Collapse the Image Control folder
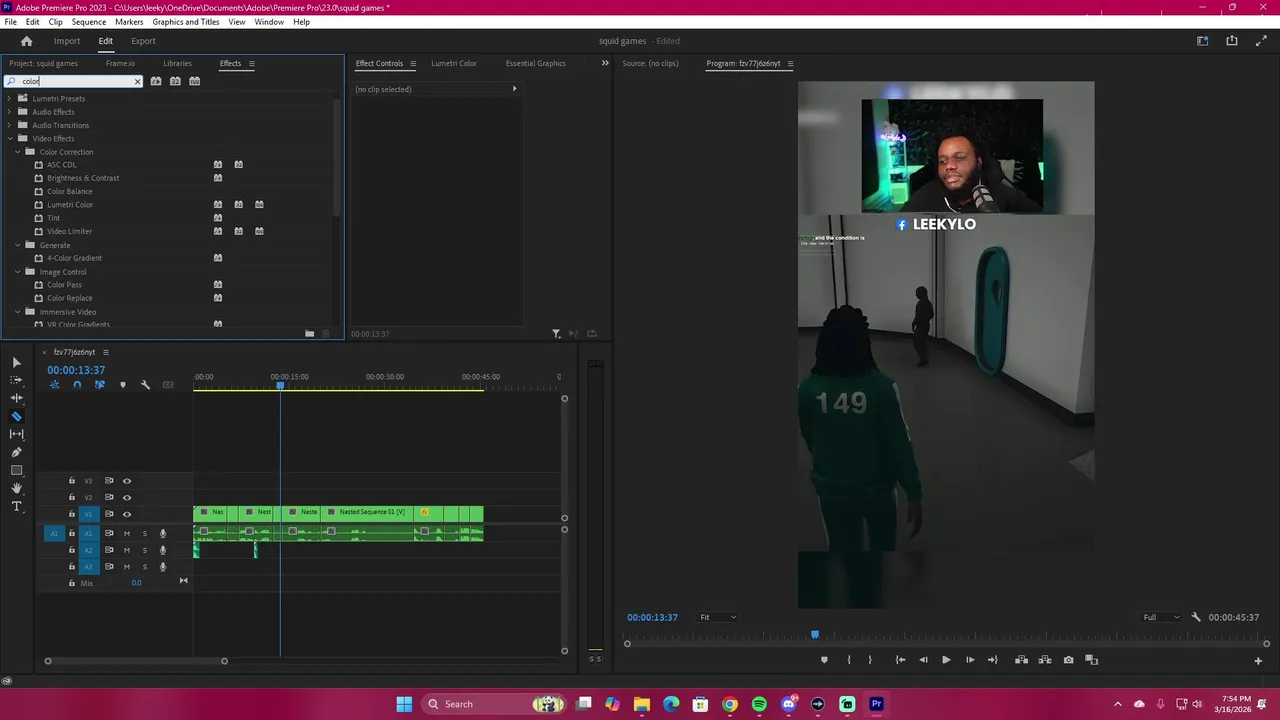This screenshot has width=1280, height=720. click(x=17, y=272)
